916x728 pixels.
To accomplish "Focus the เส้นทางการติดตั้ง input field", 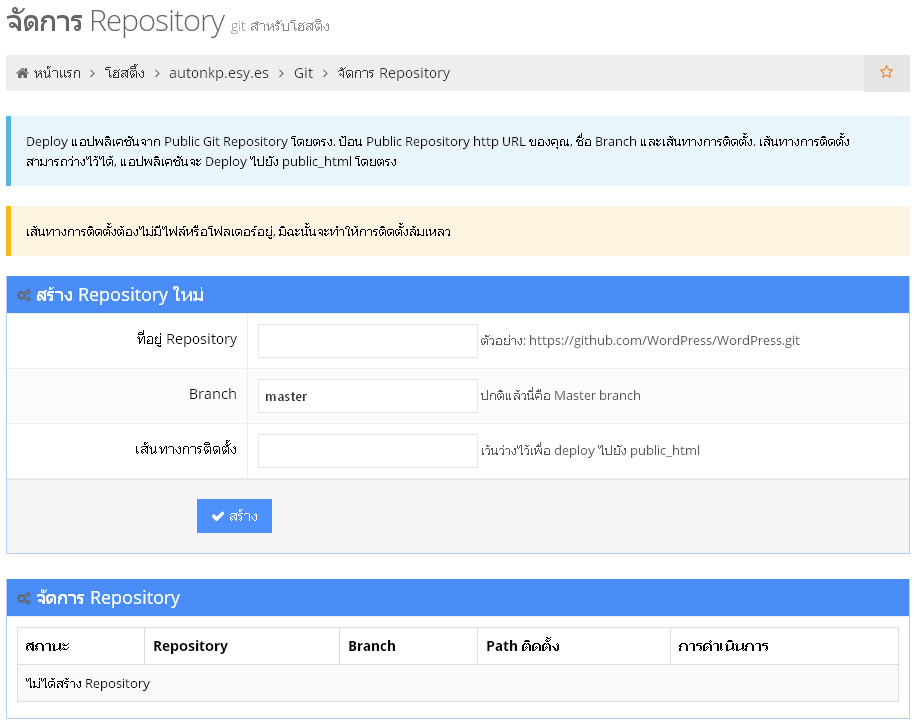I will pos(367,451).
